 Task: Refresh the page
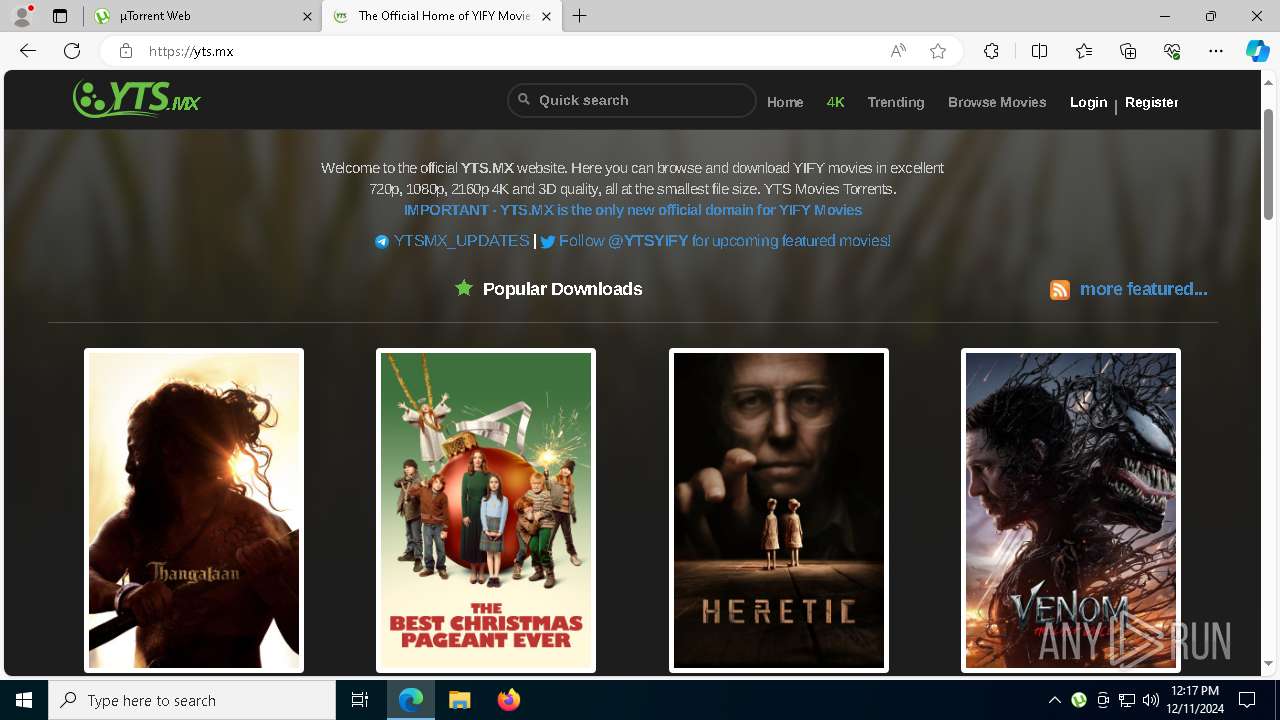coord(72,51)
